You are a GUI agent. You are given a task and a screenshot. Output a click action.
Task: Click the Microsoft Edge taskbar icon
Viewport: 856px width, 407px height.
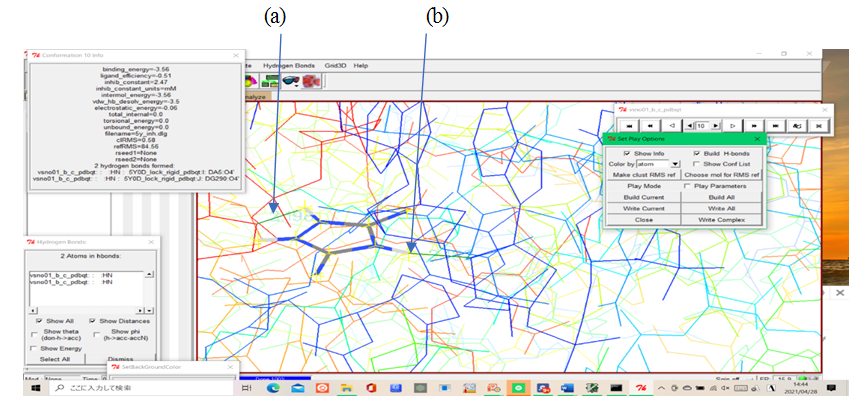(274, 388)
